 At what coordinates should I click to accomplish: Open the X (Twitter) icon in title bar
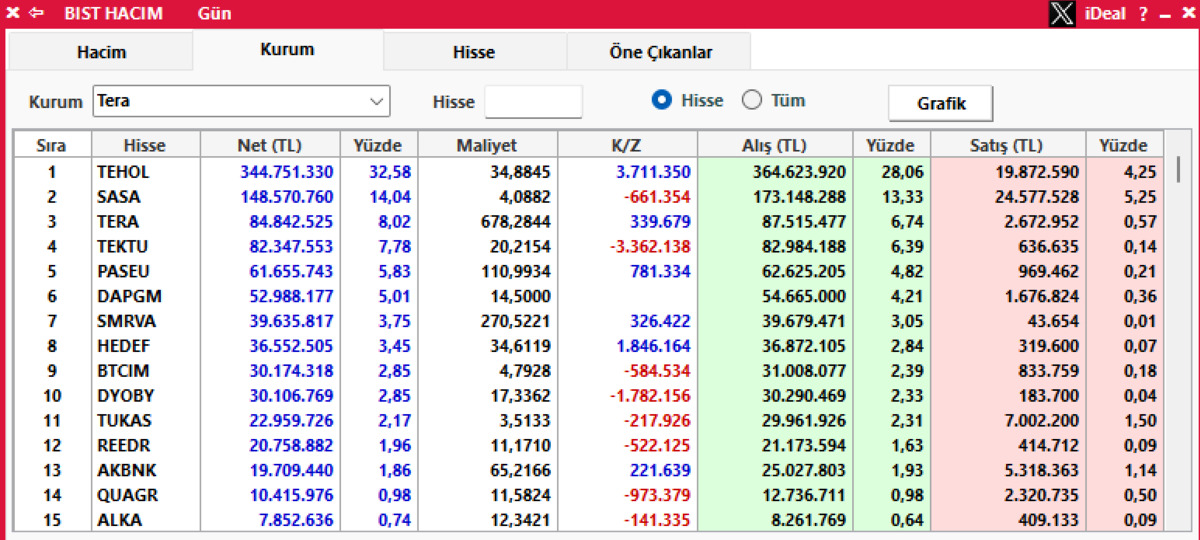click(1062, 14)
